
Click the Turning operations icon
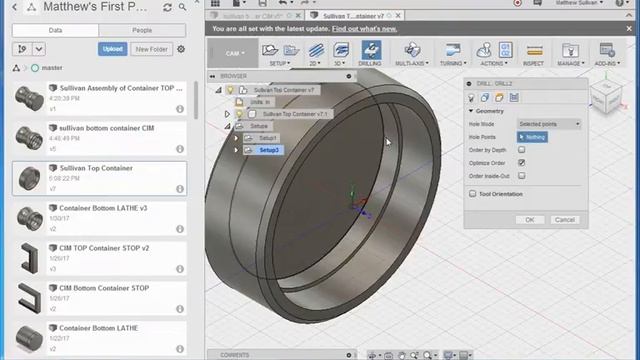click(x=453, y=50)
